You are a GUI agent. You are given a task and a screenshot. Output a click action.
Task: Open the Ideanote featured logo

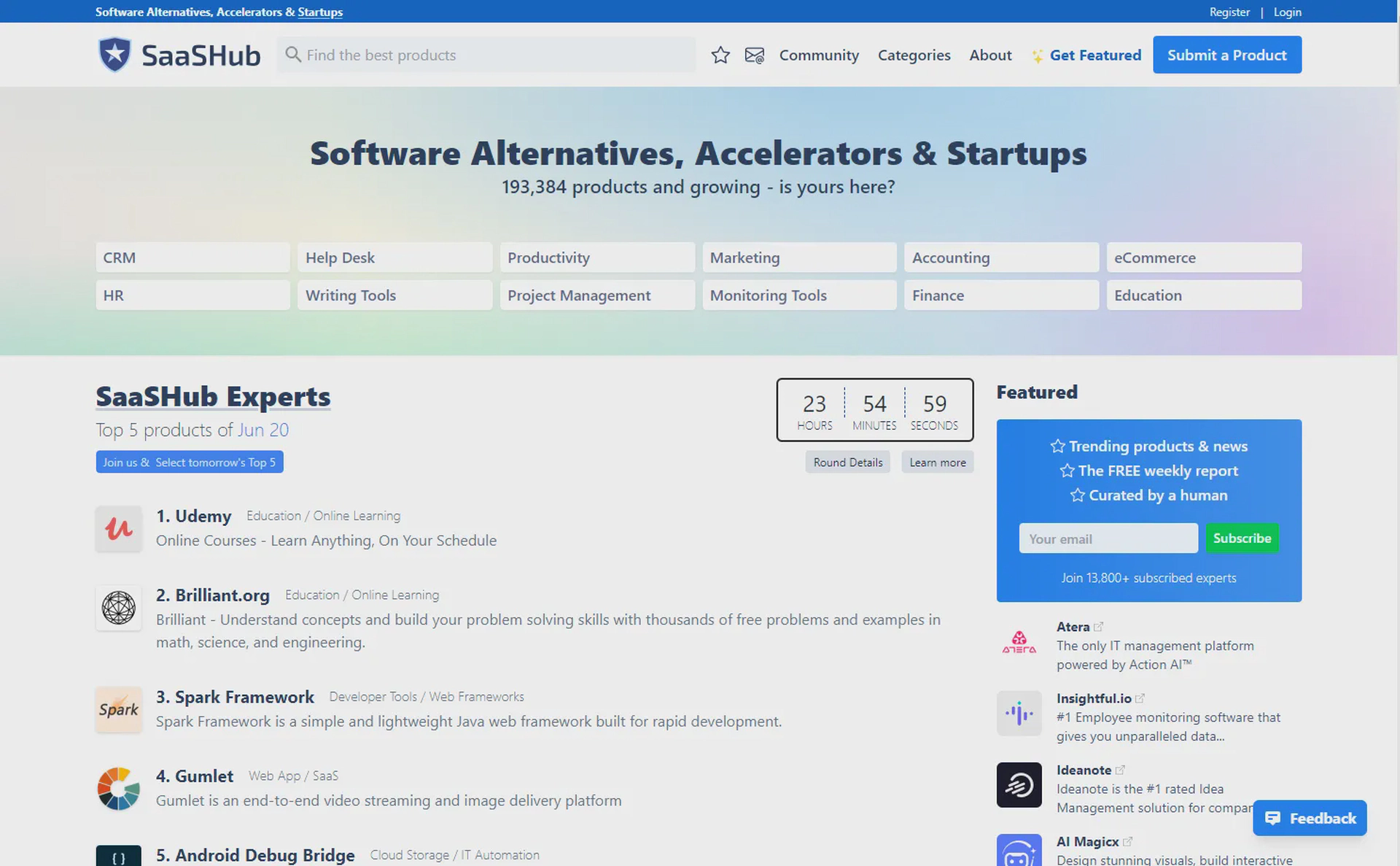coord(1019,785)
